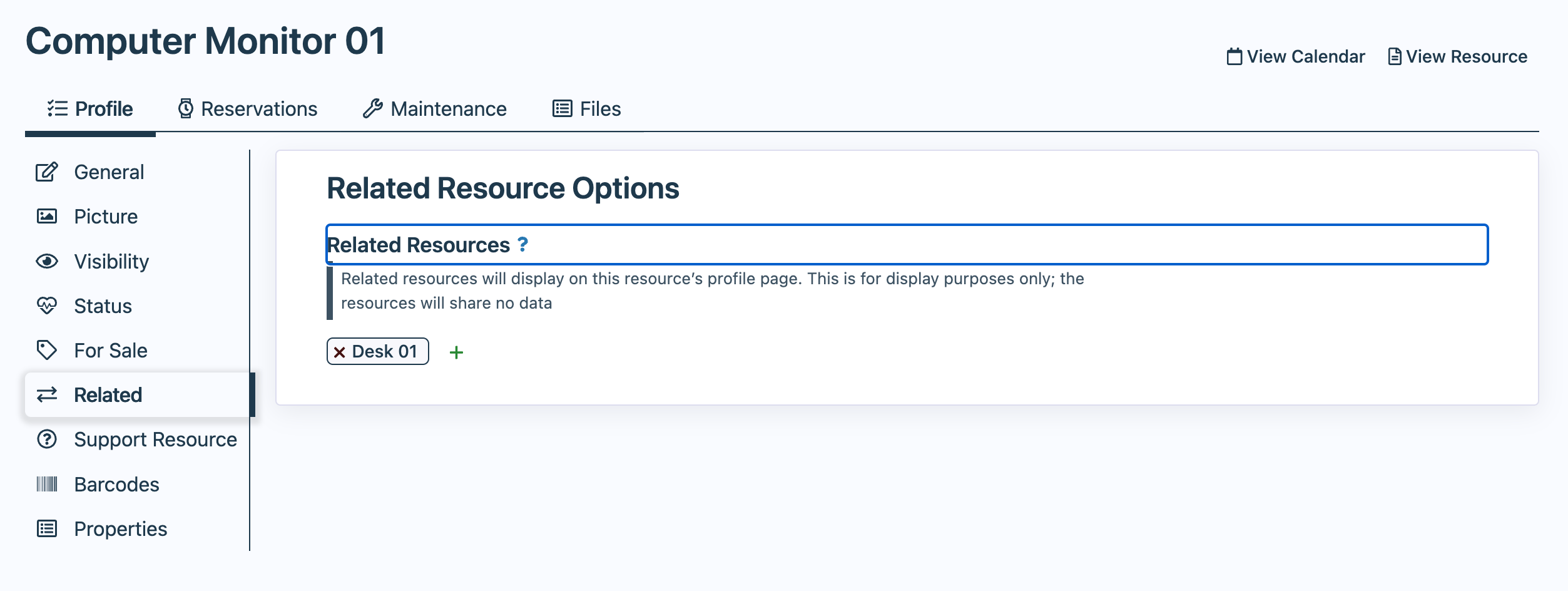Switch to the Reservations tab
The width and height of the screenshot is (1568, 591).
coord(248,109)
